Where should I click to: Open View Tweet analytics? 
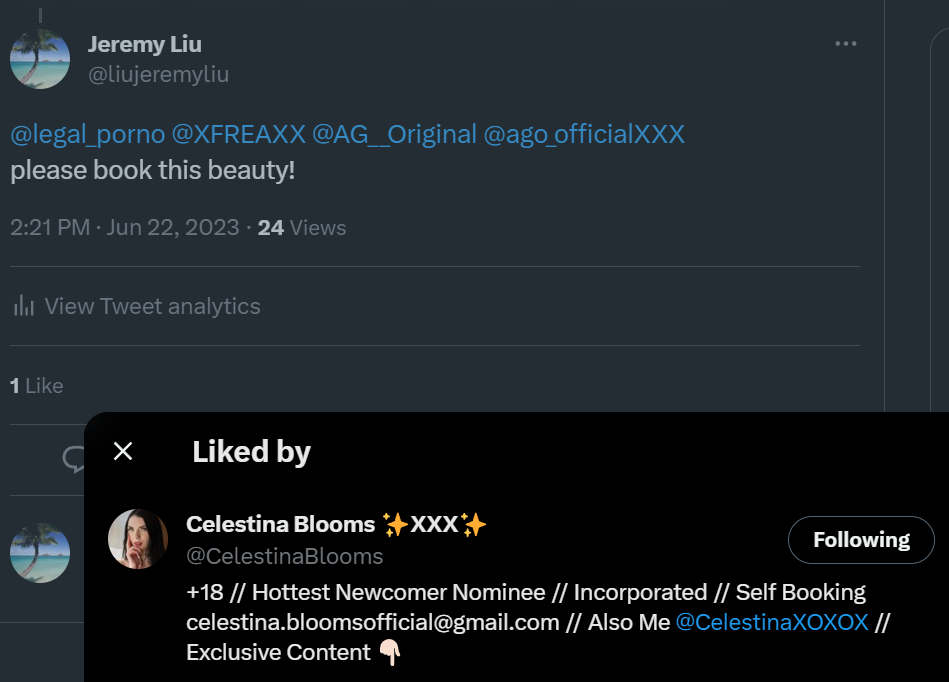click(x=152, y=307)
